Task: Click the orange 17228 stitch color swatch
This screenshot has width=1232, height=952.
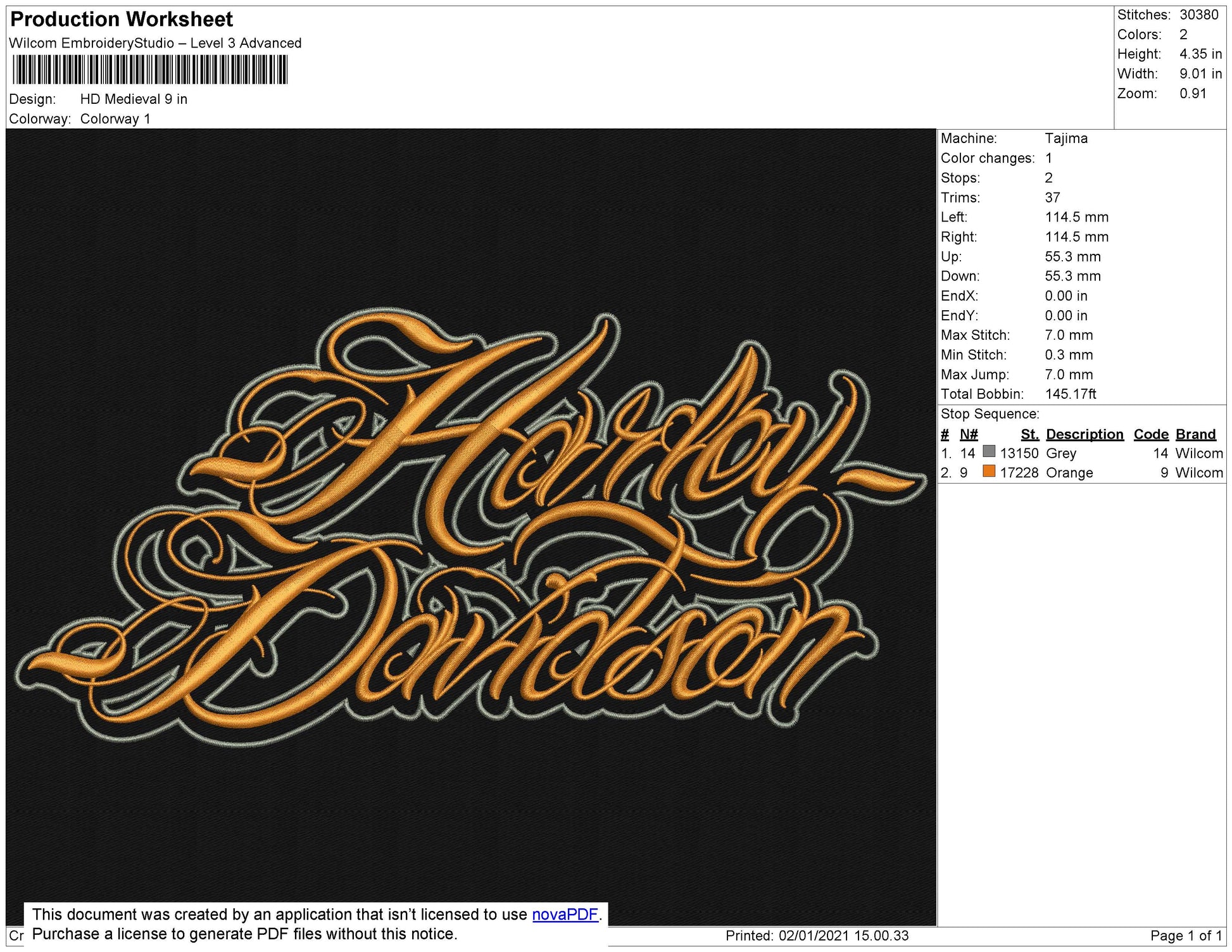Action: (1022, 473)
